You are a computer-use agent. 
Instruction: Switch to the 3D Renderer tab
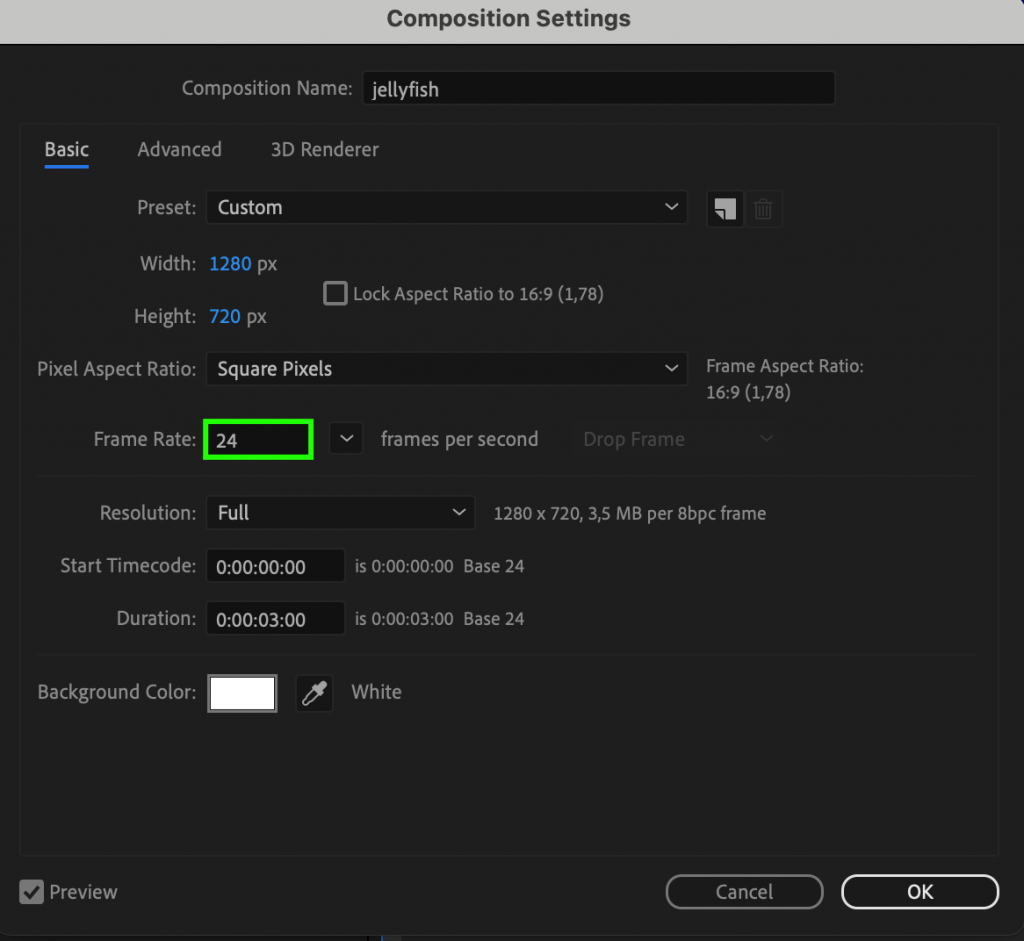click(x=324, y=149)
